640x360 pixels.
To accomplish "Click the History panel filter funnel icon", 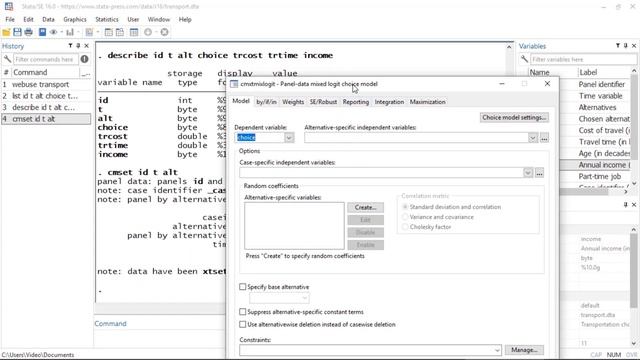I will pyautogui.click(x=70, y=46).
